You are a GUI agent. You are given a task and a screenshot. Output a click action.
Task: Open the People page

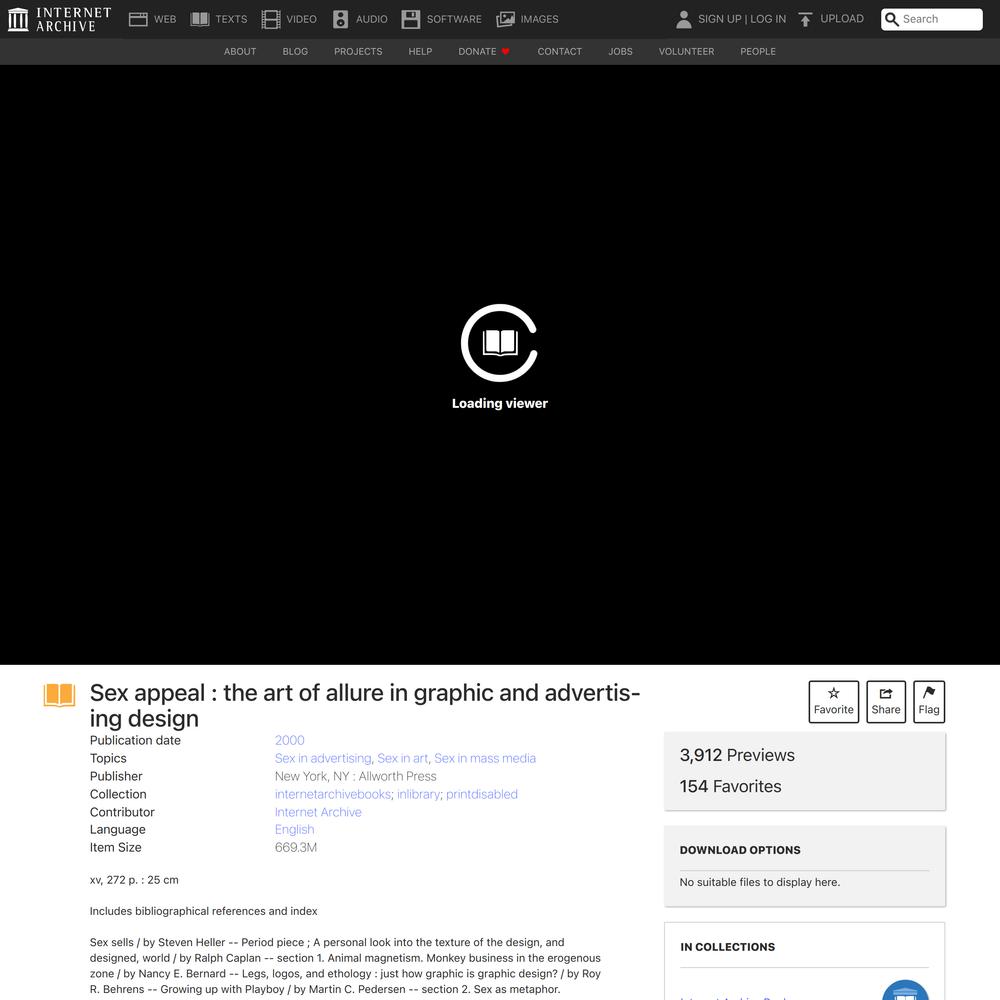coord(758,52)
